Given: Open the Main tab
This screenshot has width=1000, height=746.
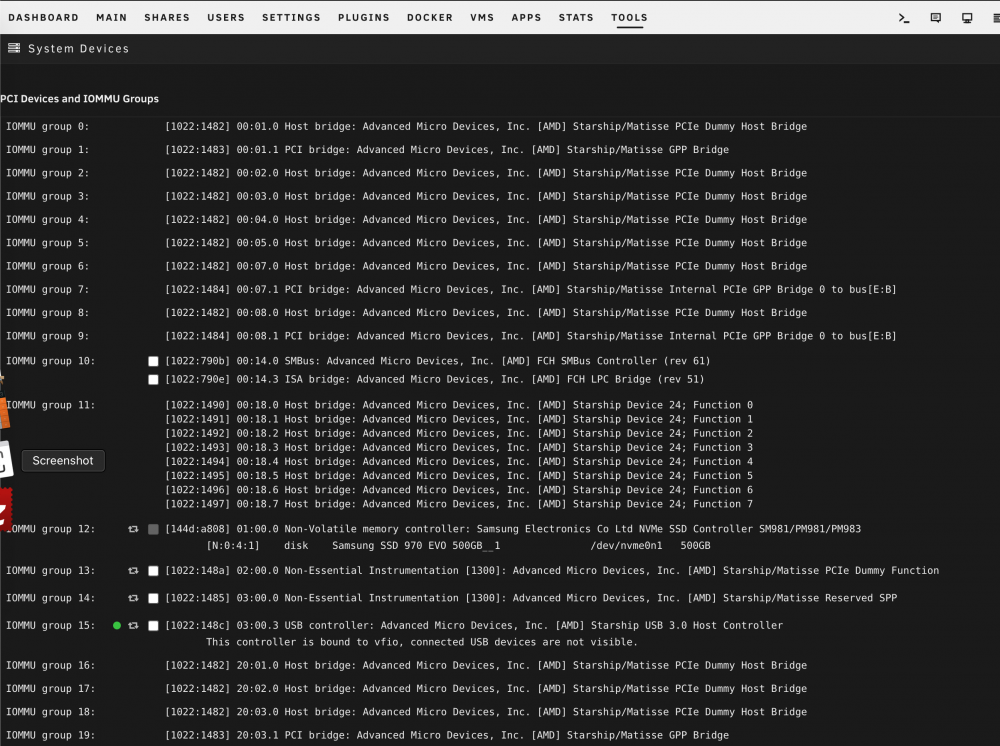Looking at the screenshot, I should 112,18.
